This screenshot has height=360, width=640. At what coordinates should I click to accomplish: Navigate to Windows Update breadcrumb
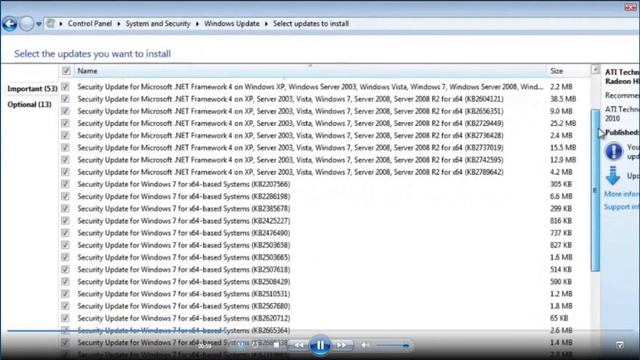pyautogui.click(x=231, y=24)
